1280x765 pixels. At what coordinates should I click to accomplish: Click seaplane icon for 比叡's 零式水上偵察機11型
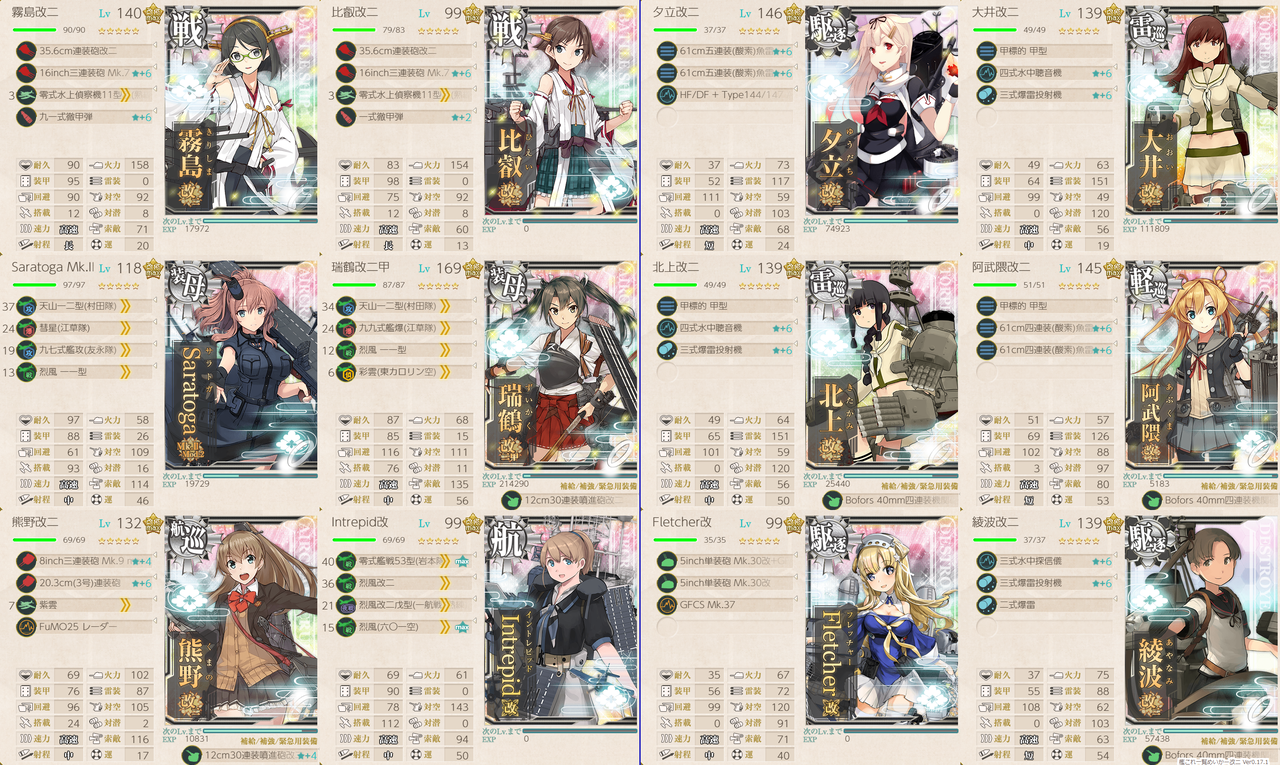[x=346, y=95]
